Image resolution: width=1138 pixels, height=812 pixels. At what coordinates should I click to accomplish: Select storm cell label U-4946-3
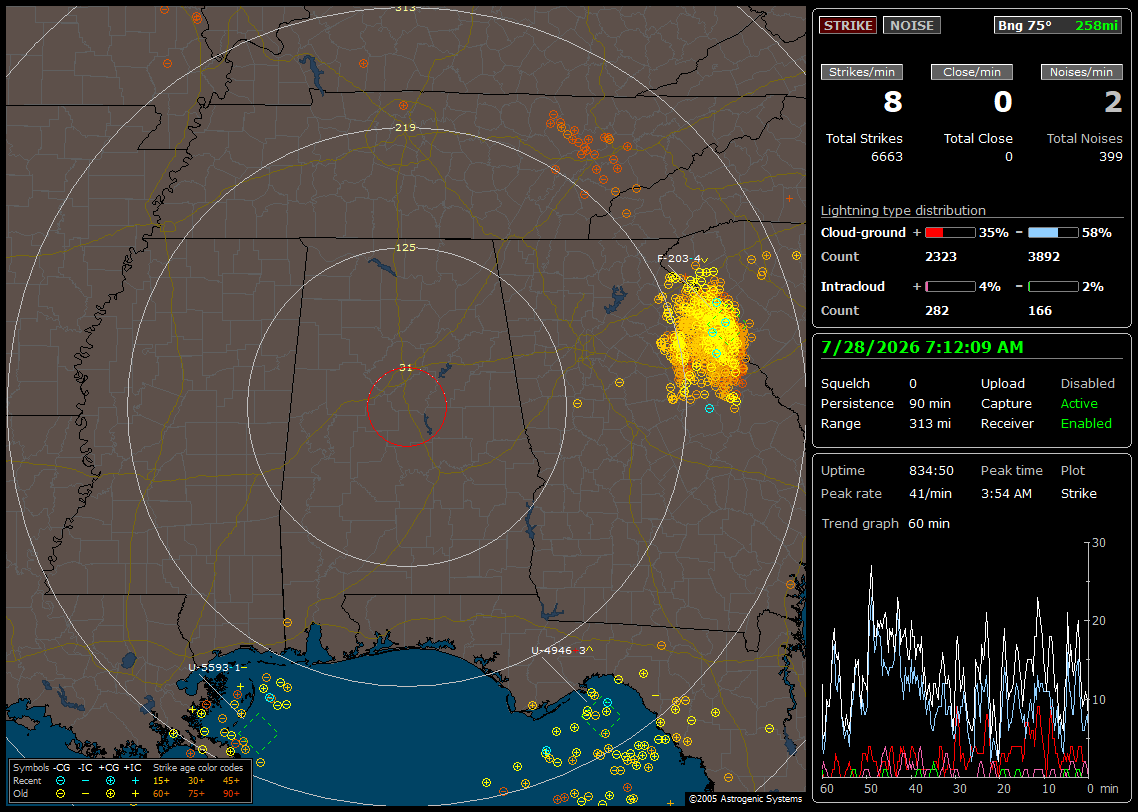tap(562, 651)
